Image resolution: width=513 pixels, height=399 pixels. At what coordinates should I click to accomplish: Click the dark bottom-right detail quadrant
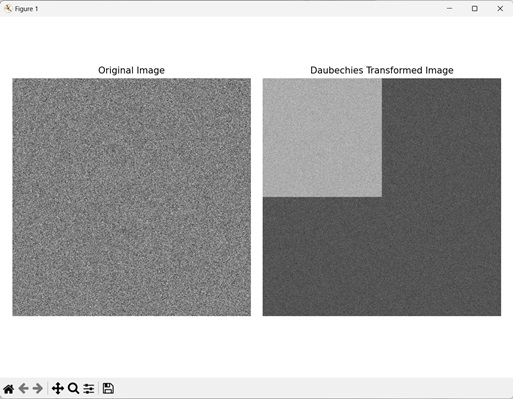(441, 256)
